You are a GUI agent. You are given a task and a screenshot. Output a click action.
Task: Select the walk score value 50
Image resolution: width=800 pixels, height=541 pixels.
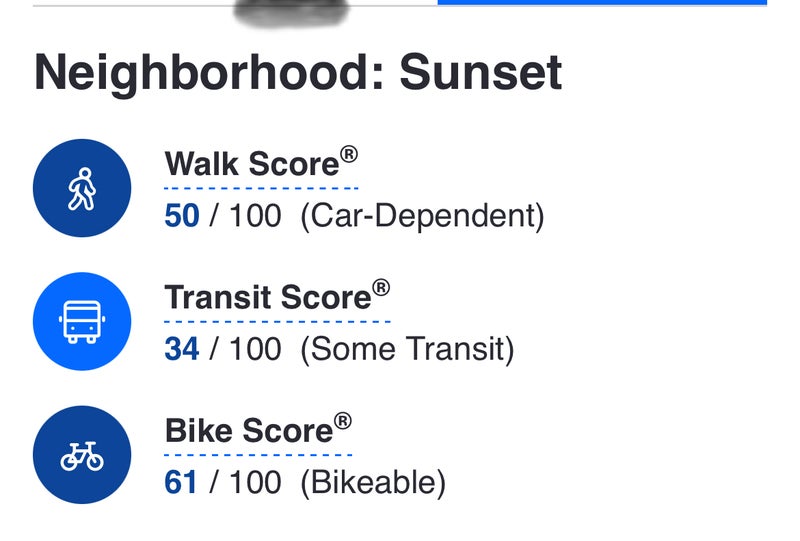tap(182, 216)
